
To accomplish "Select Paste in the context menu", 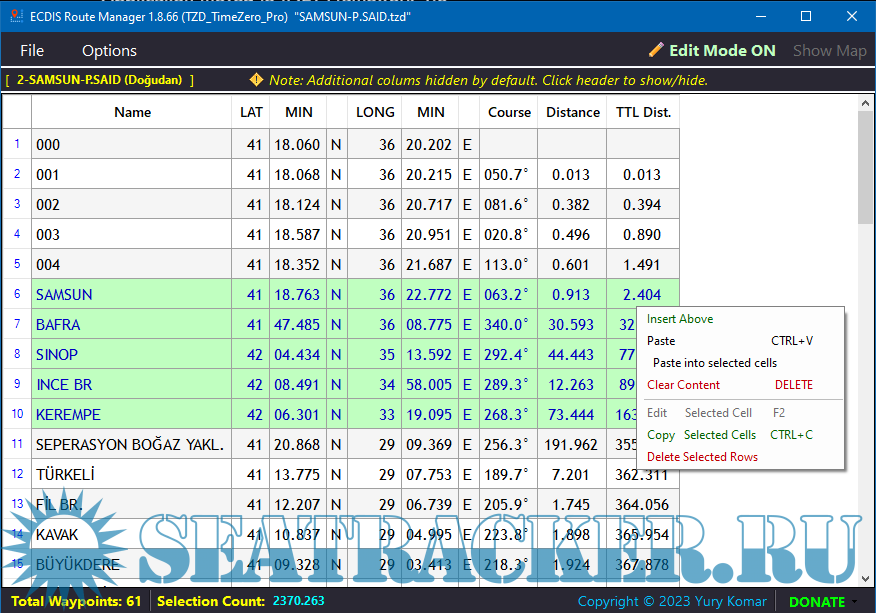I will point(661,341).
